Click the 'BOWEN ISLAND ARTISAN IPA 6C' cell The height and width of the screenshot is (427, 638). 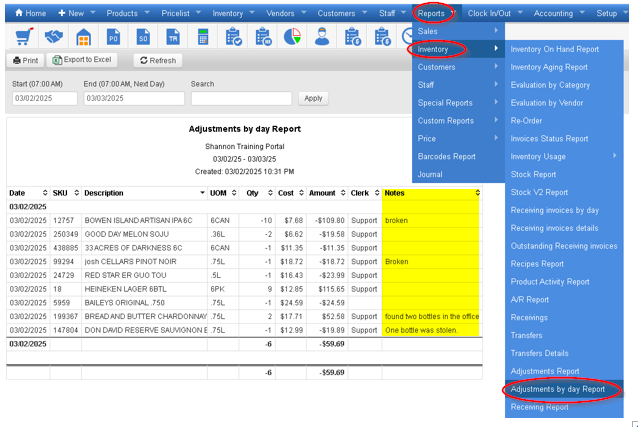(x=144, y=221)
